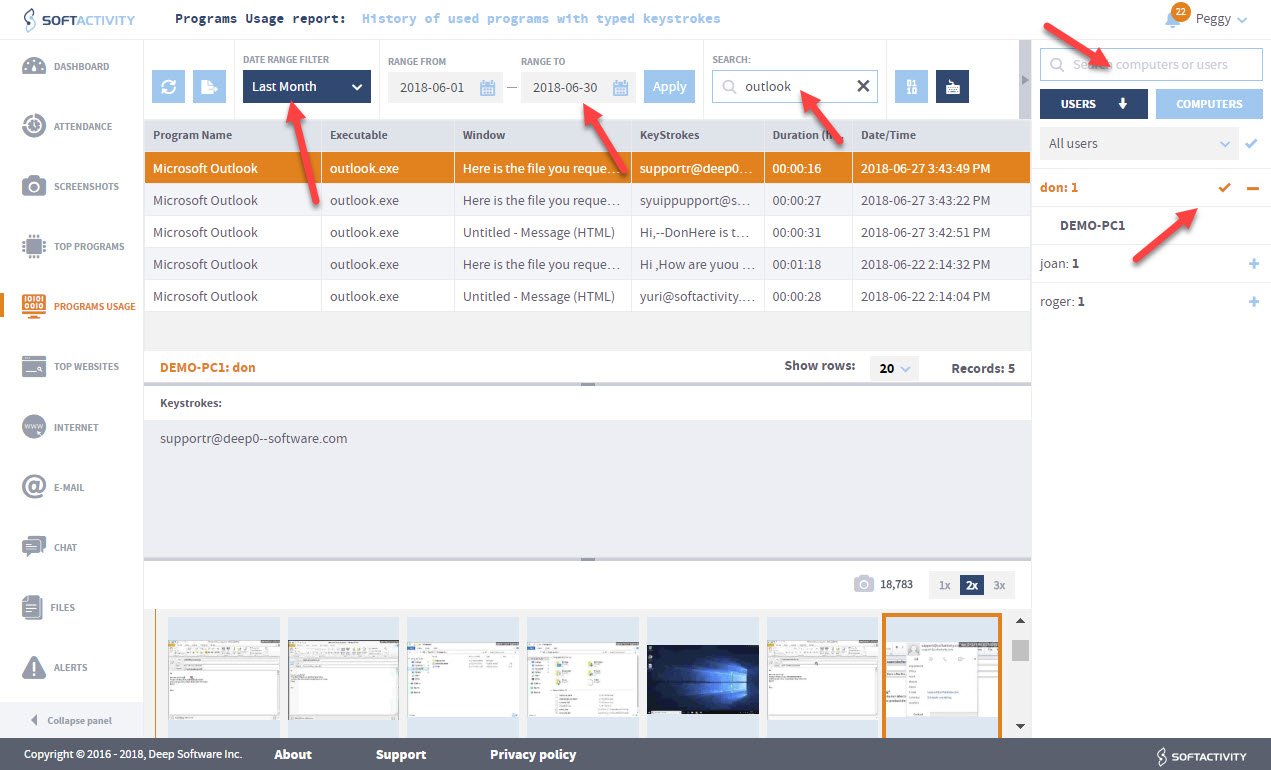This screenshot has height=770, width=1271.
Task: Select user roger in the users list
Action: click(1063, 301)
